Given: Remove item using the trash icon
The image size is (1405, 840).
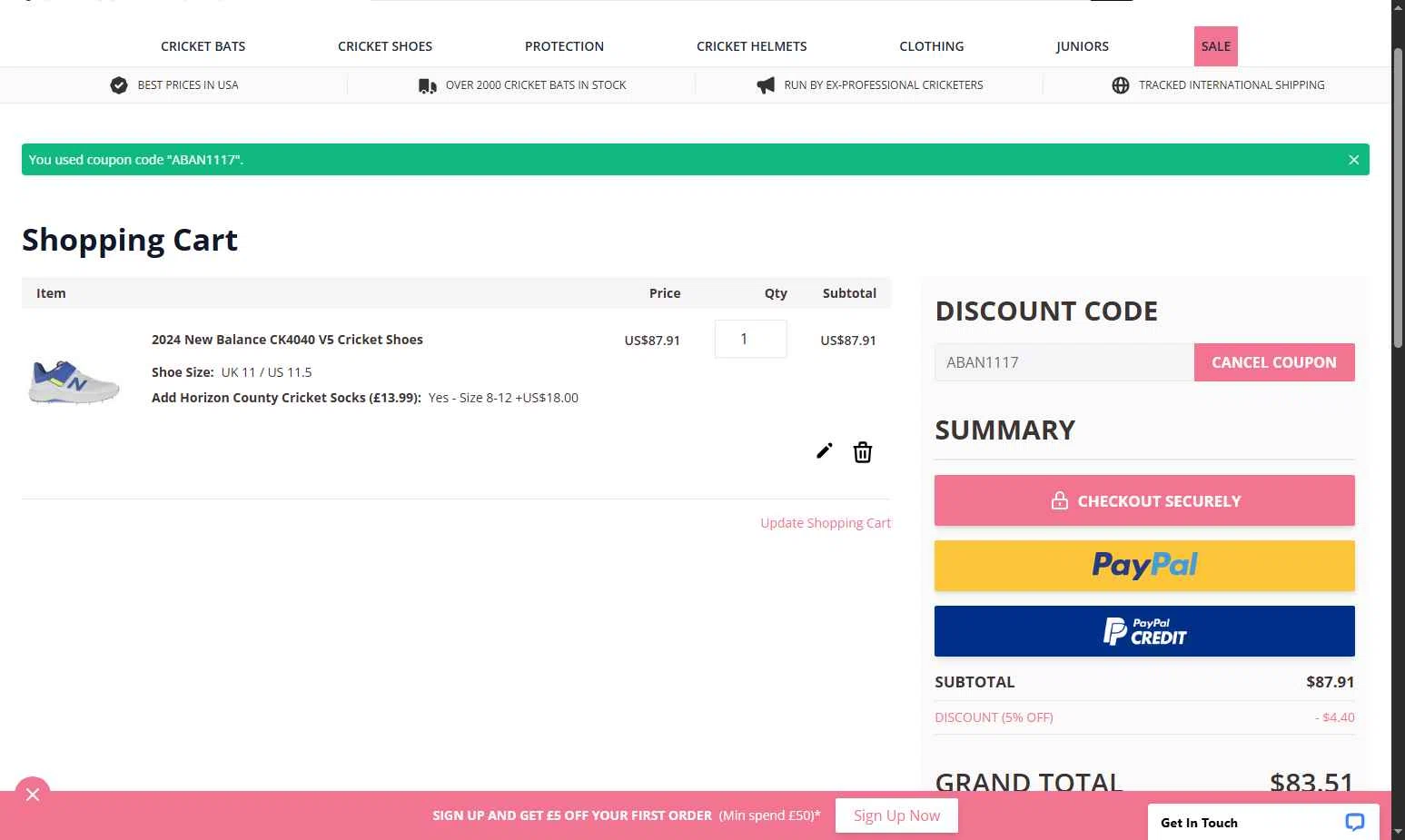Looking at the screenshot, I should click(863, 452).
